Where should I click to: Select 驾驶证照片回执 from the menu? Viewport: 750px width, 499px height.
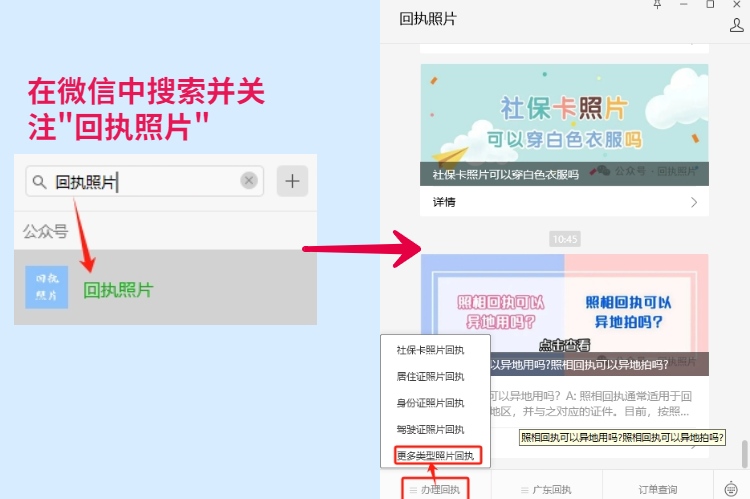click(x=430, y=429)
